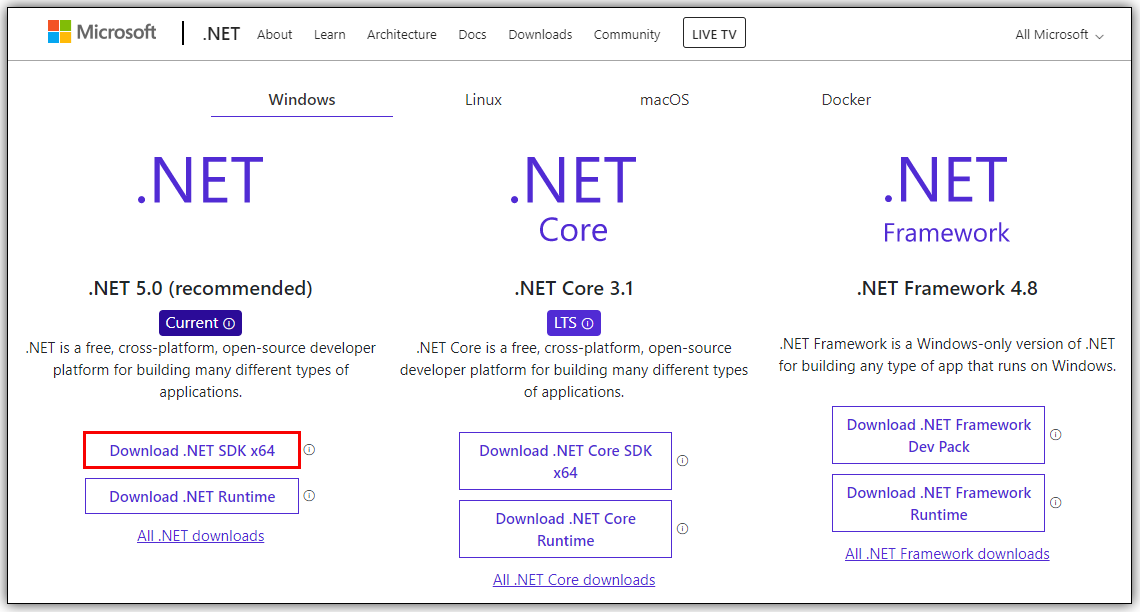This screenshot has width=1140, height=612.
Task: Open the info icon beside .NET Framework Dev Pack
Action: coord(1056,435)
